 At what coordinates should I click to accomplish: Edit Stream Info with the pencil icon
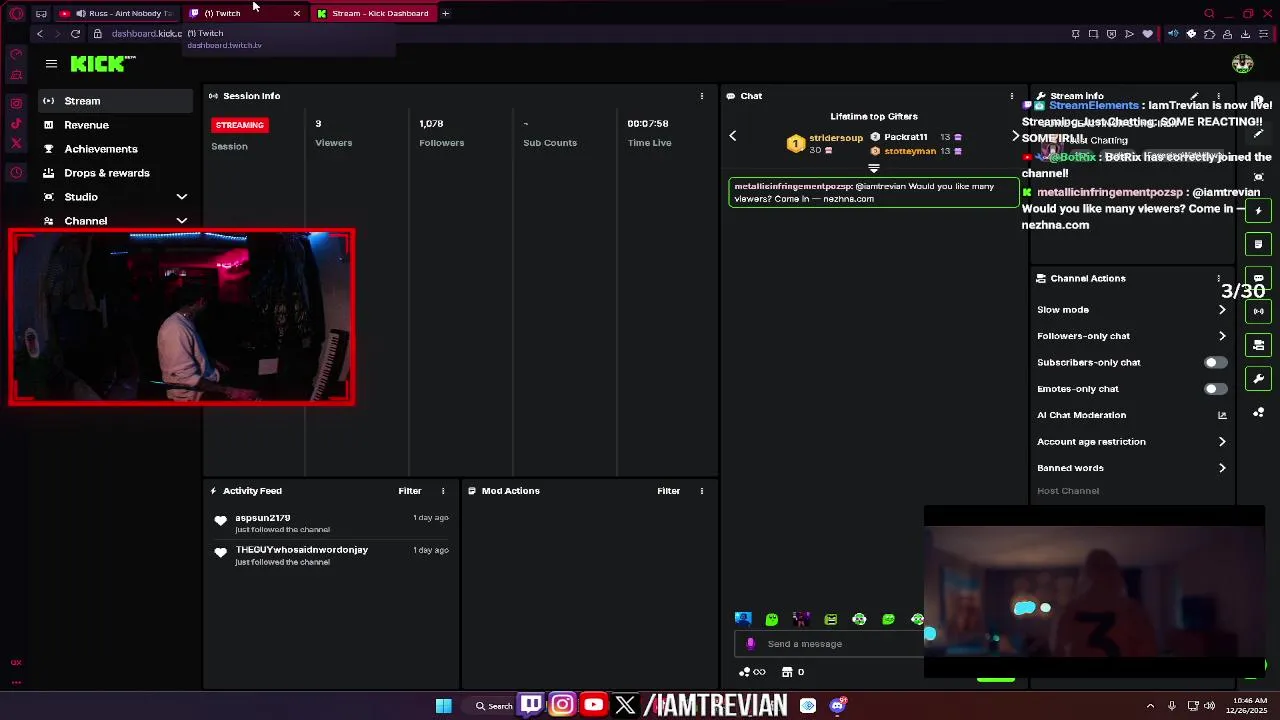1195,96
